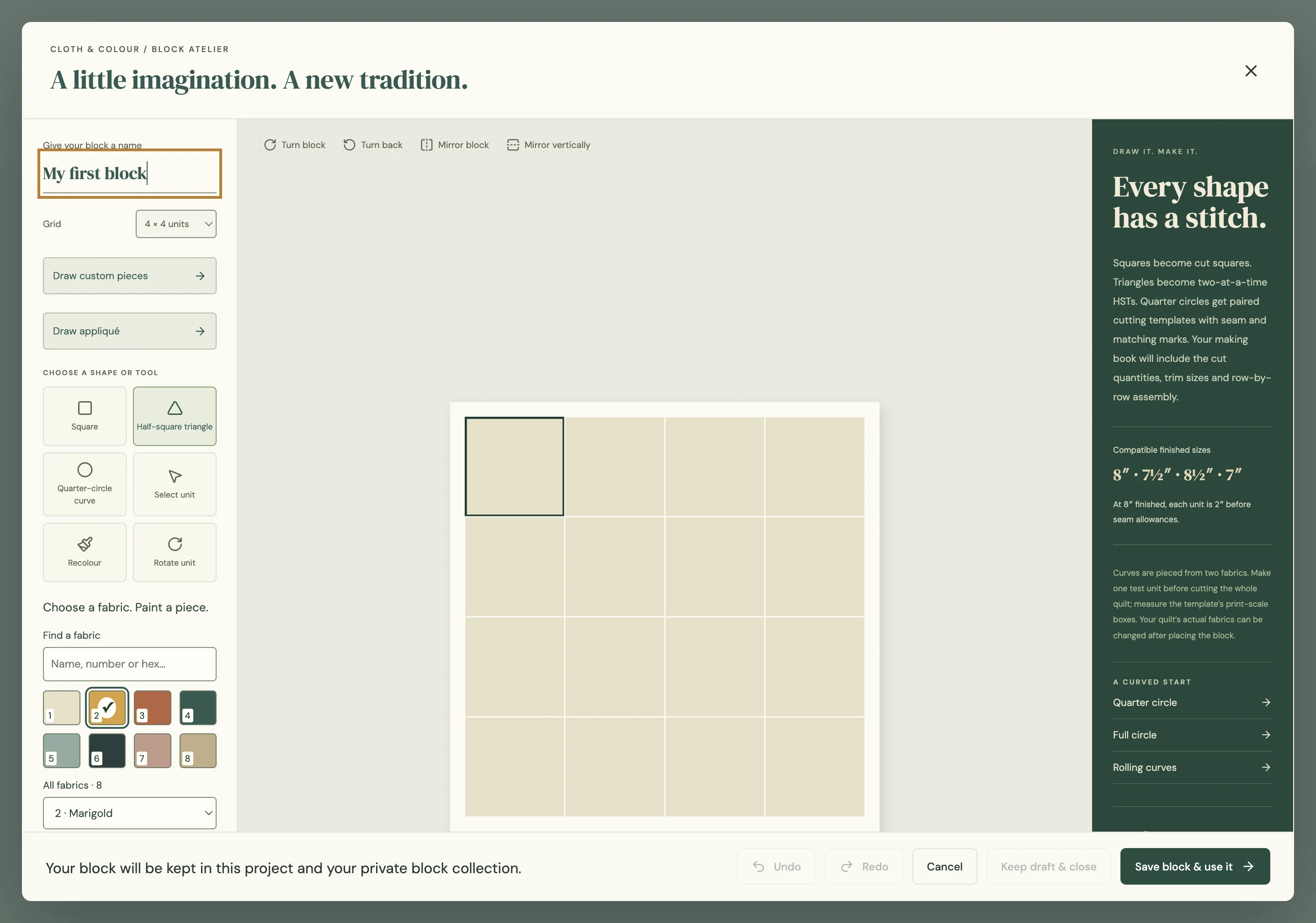Open the Quarter circle starter link

(x=1192, y=702)
